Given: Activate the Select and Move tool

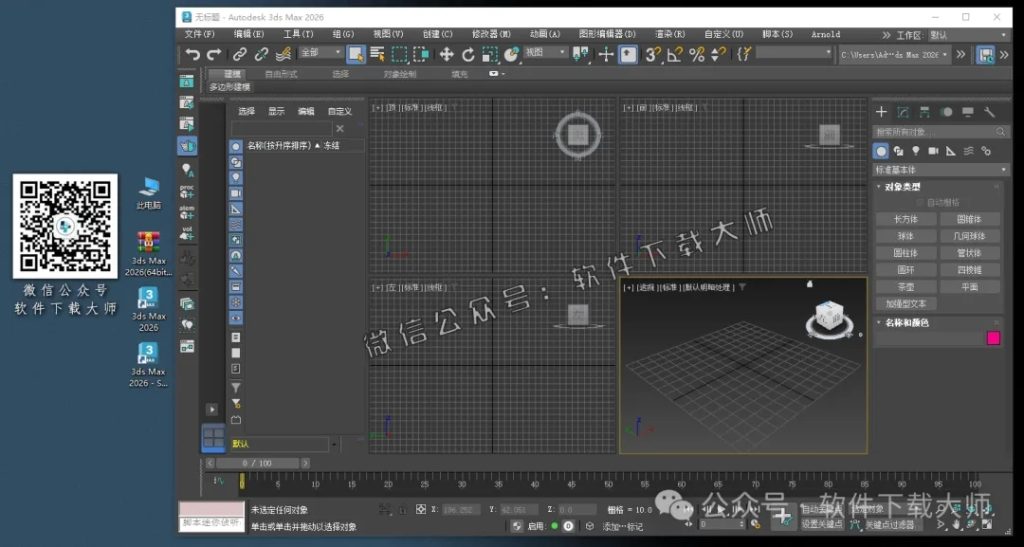Looking at the screenshot, I should pos(446,55).
